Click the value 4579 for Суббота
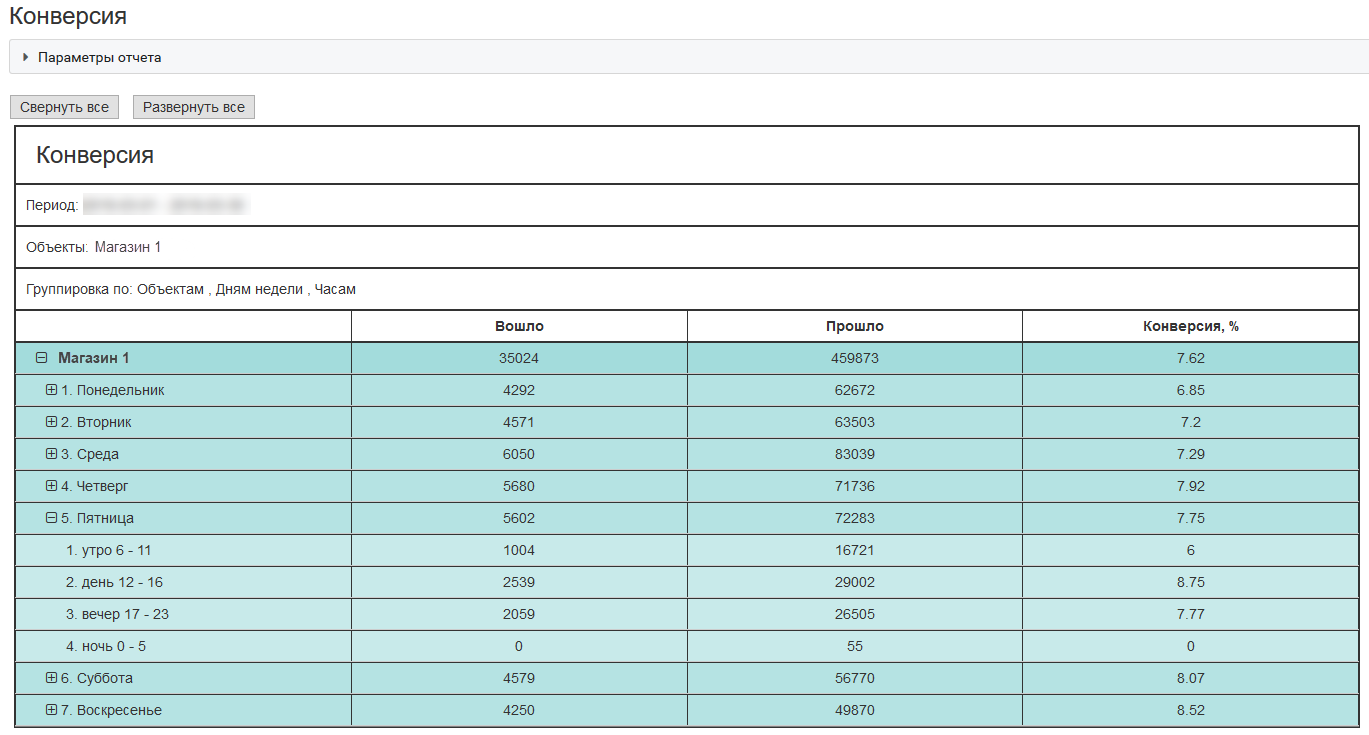Image resolution: width=1369 pixels, height=735 pixels. pyautogui.click(x=519, y=678)
